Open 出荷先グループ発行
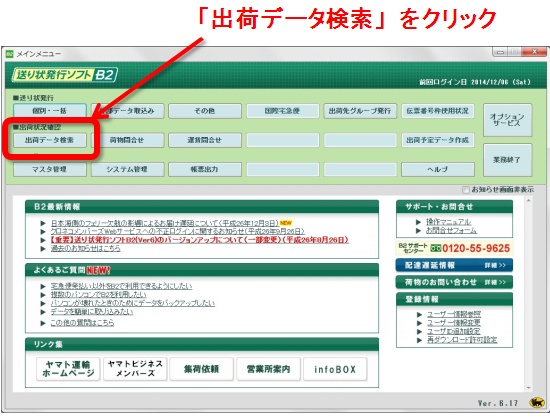Viewport: 550px width, 419px height. click(360, 111)
